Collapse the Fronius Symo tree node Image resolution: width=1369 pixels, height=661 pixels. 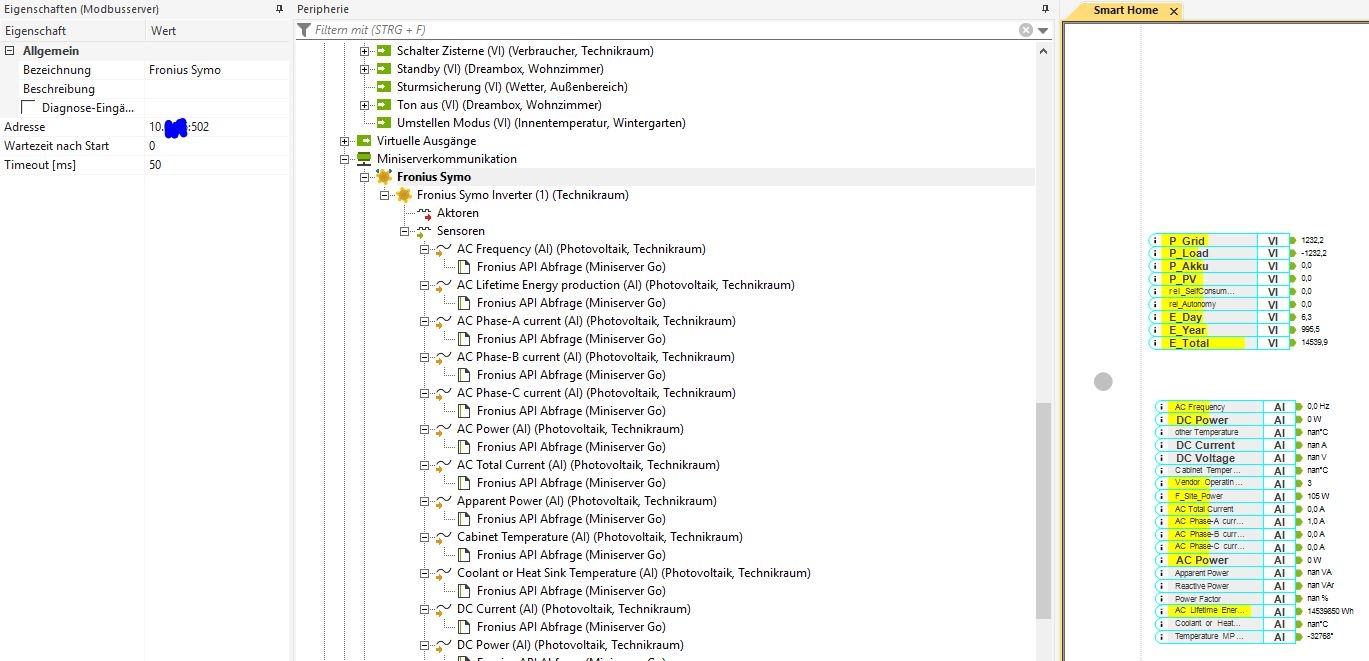tap(365, 177)
